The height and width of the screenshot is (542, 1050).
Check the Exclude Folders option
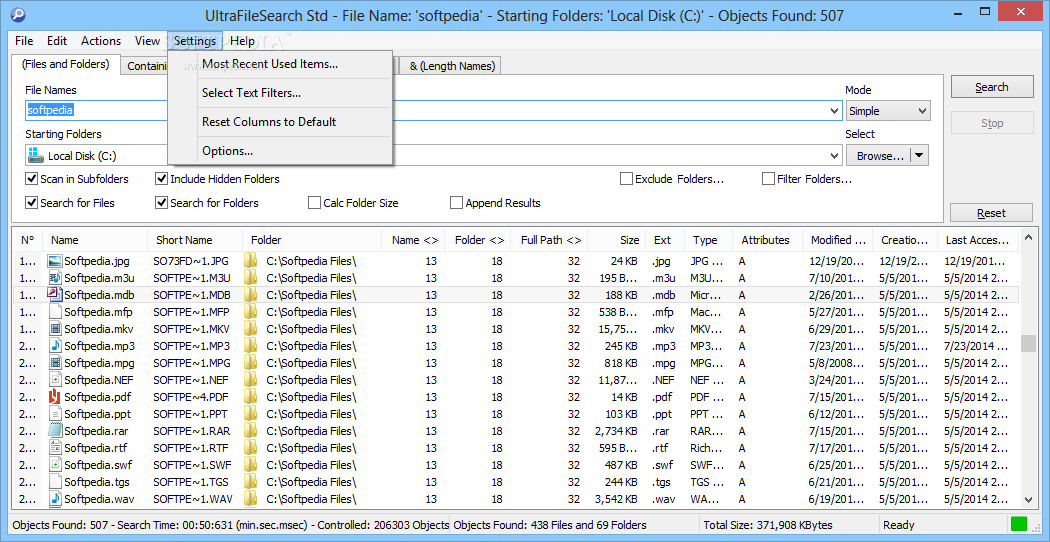(x=626, y=179)
